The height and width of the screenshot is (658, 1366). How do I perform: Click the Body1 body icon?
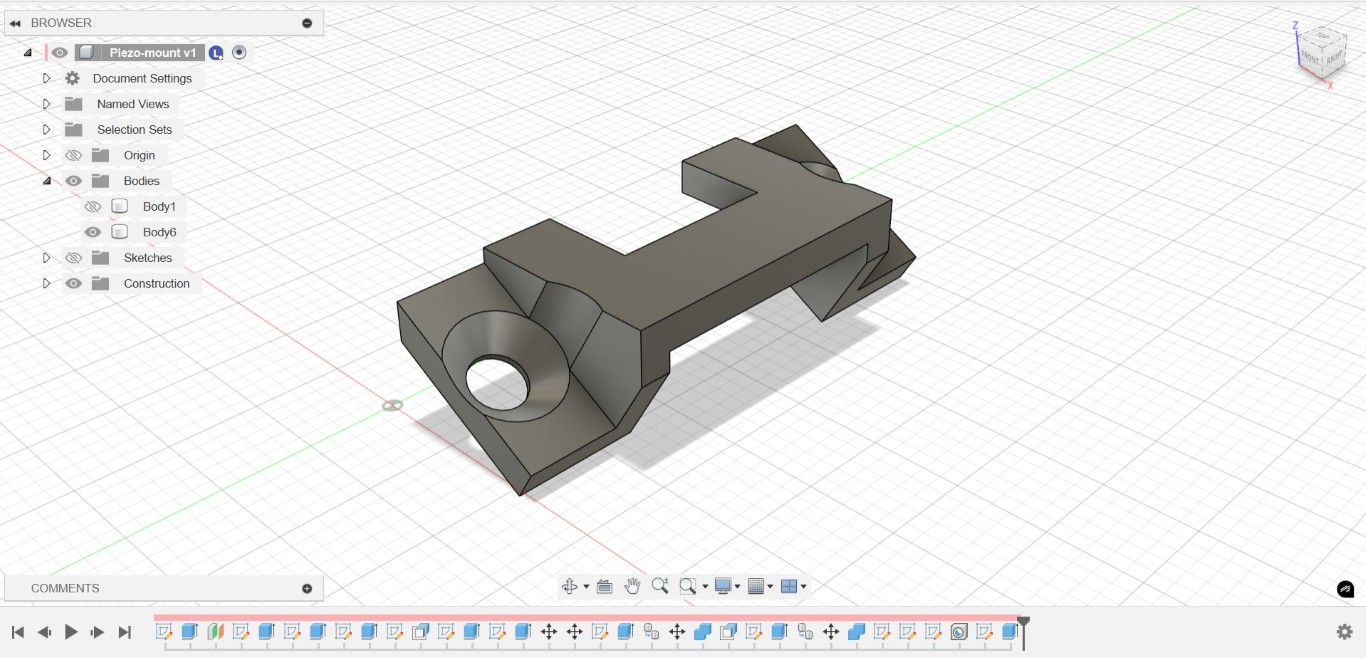coord(119,207)
